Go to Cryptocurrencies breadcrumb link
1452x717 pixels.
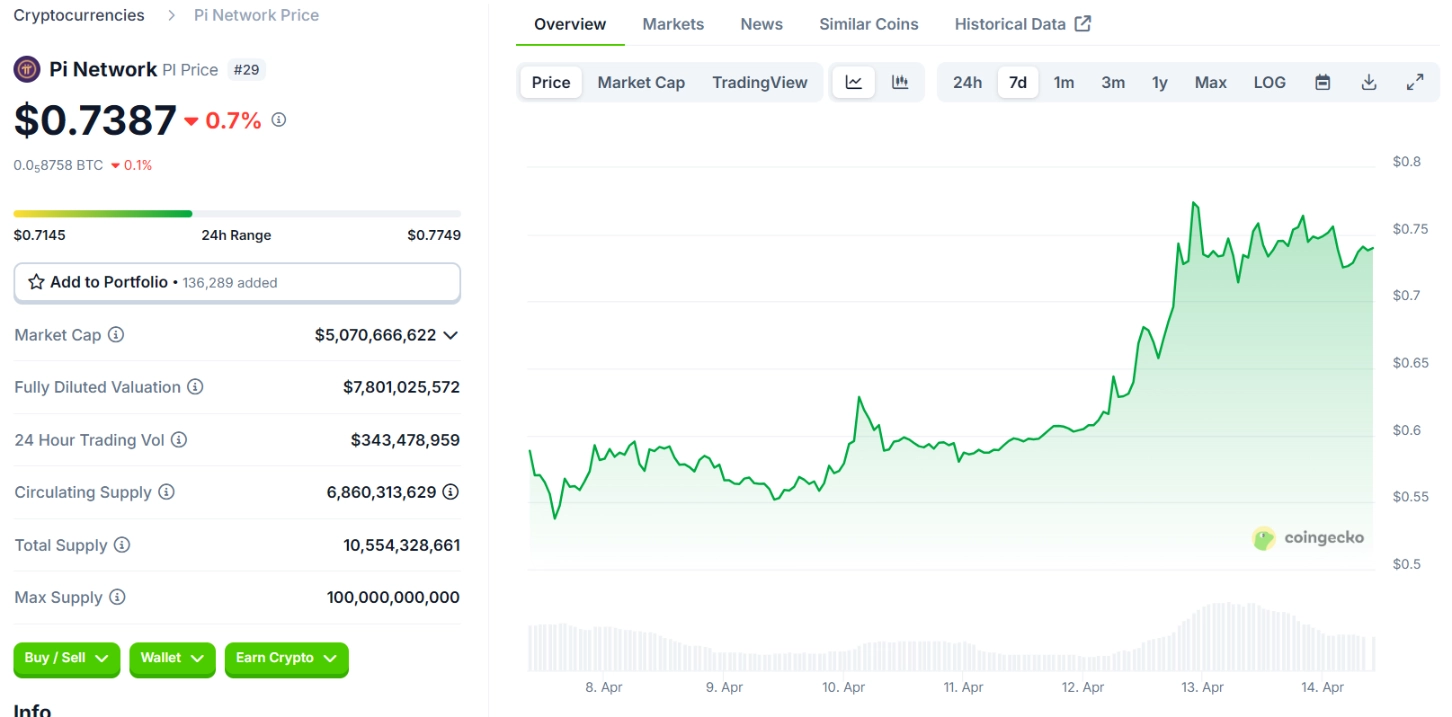tap(79, 15)
